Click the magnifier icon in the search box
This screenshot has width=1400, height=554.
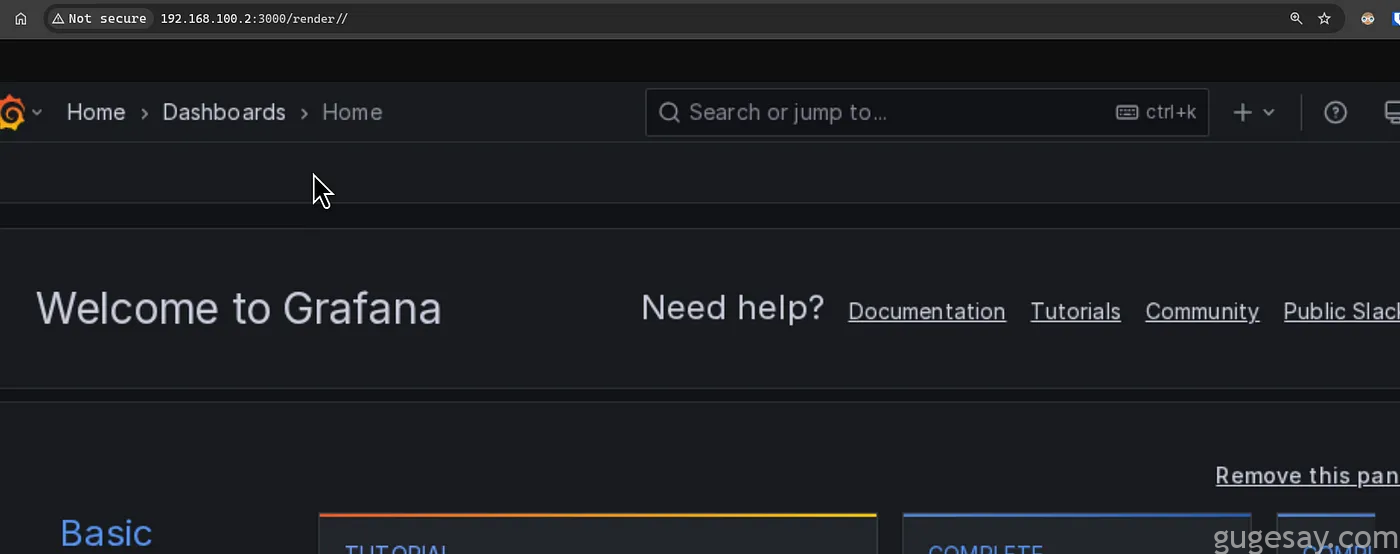pos(669,112)
